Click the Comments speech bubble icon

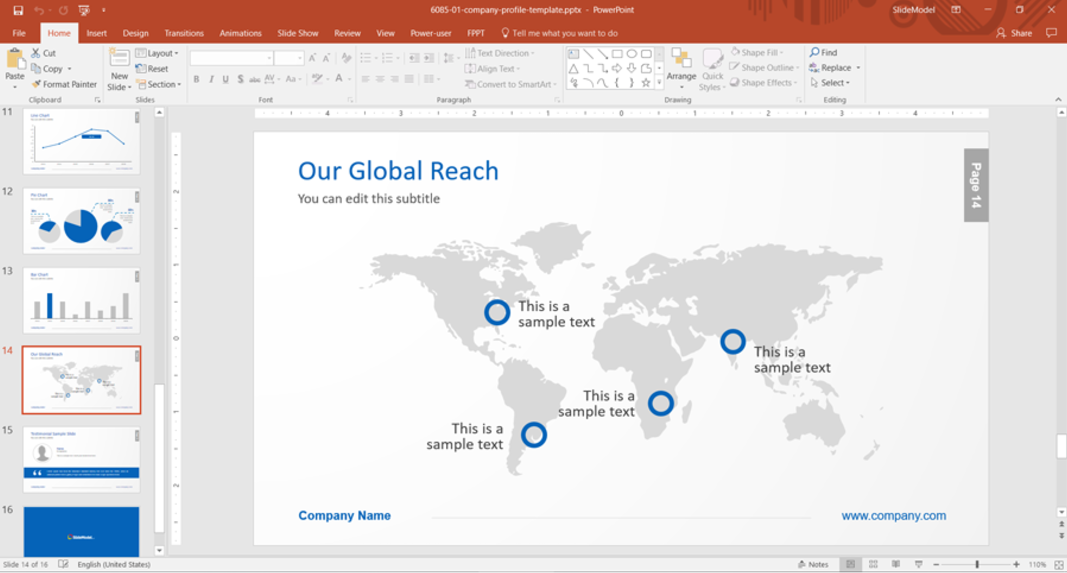(x=1050, y=33)
